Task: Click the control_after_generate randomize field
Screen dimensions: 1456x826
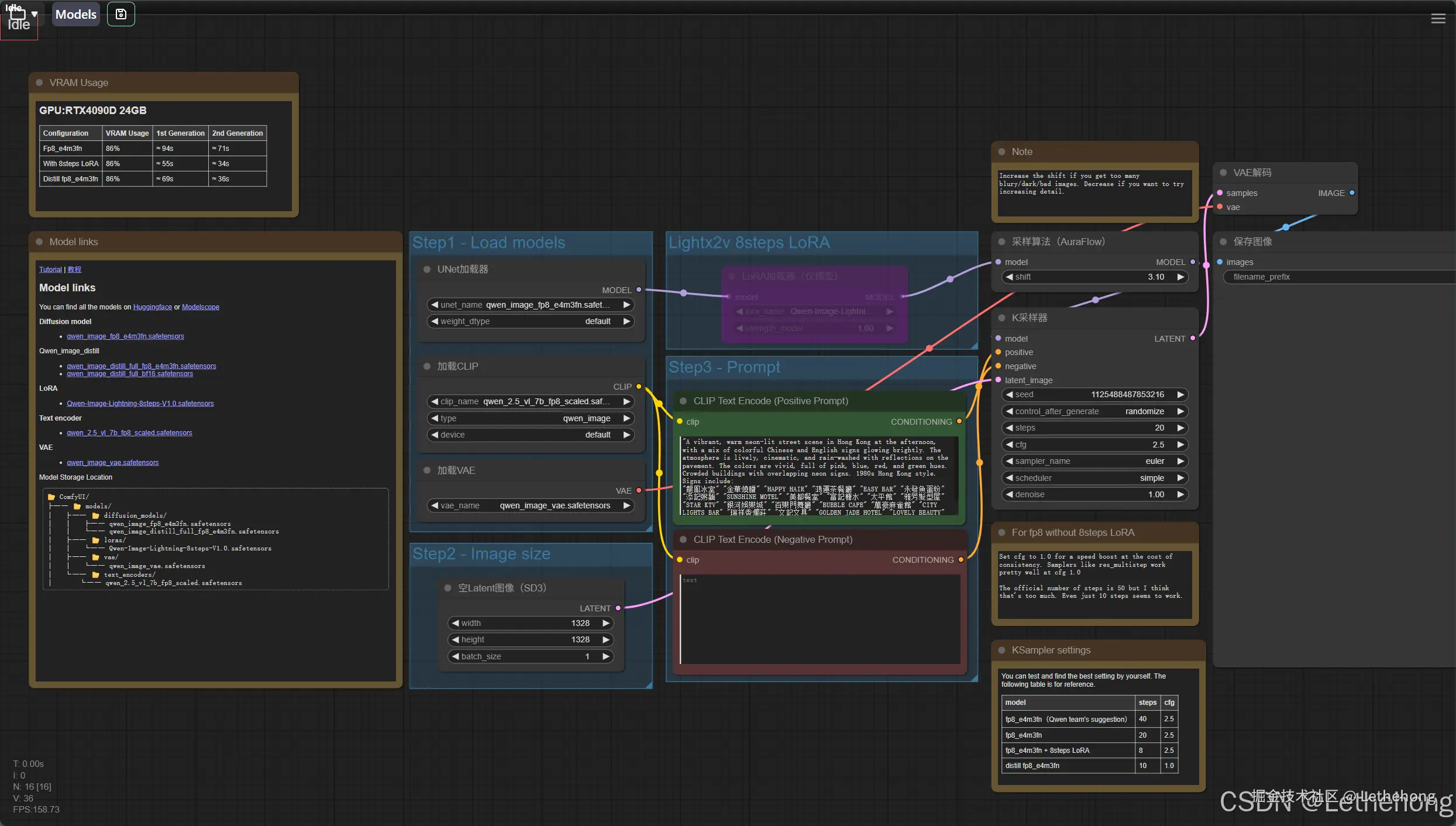Action: (x=1094, y=411)
